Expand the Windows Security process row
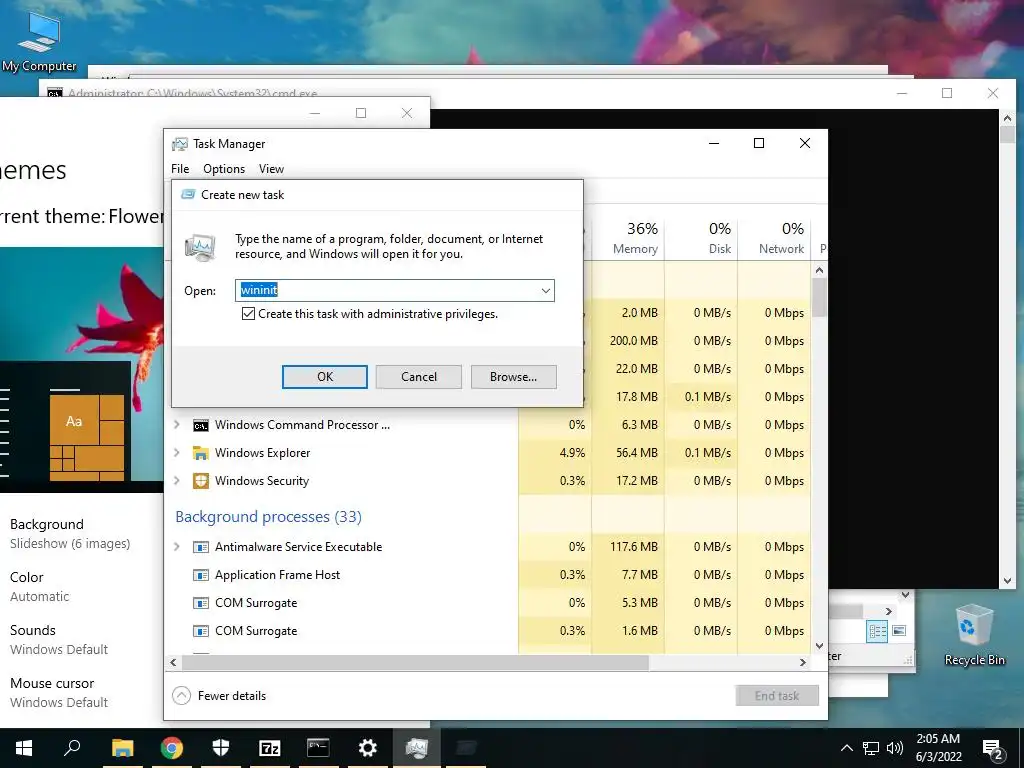 click(x=176, y=481)
